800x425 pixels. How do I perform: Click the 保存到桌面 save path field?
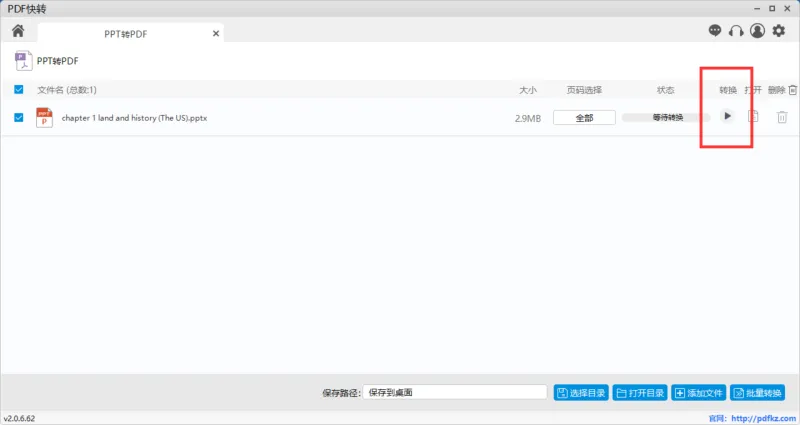(455, 392)
